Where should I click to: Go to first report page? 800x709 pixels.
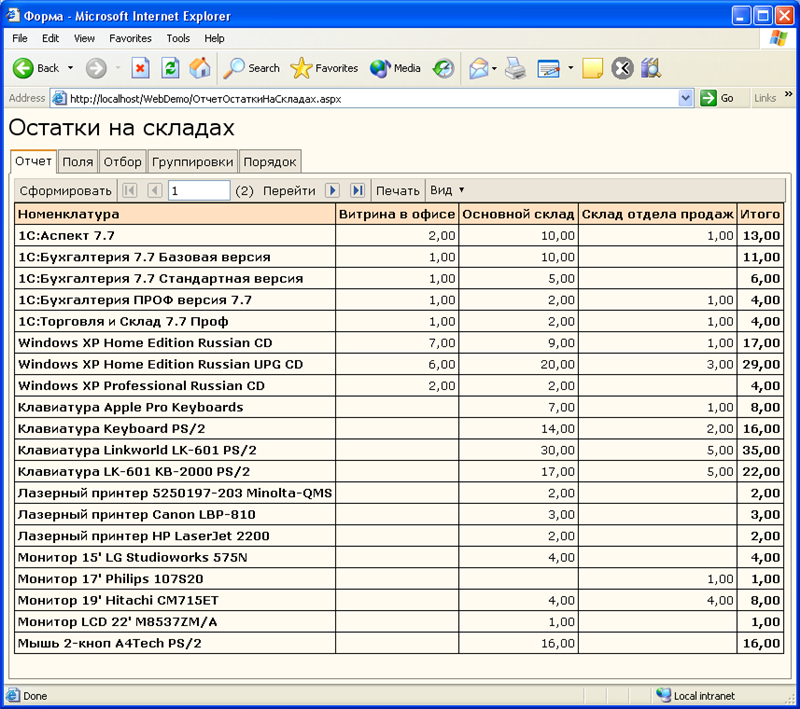(130, 190)
